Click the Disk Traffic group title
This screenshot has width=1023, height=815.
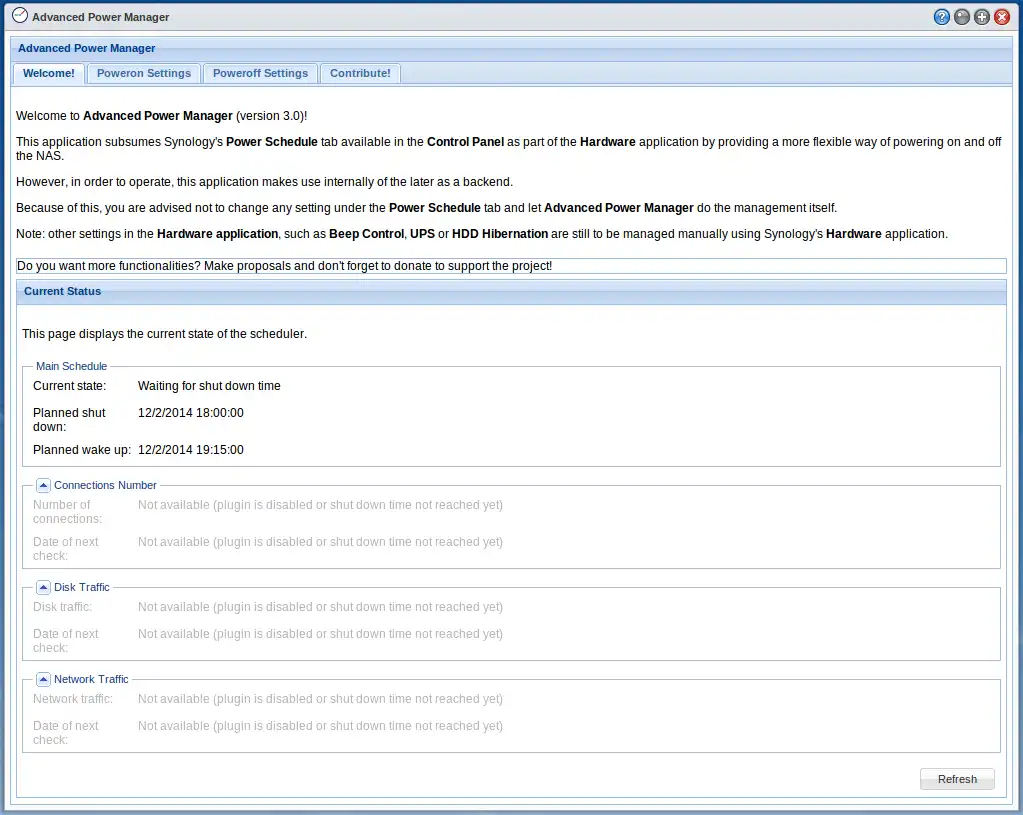82,587
